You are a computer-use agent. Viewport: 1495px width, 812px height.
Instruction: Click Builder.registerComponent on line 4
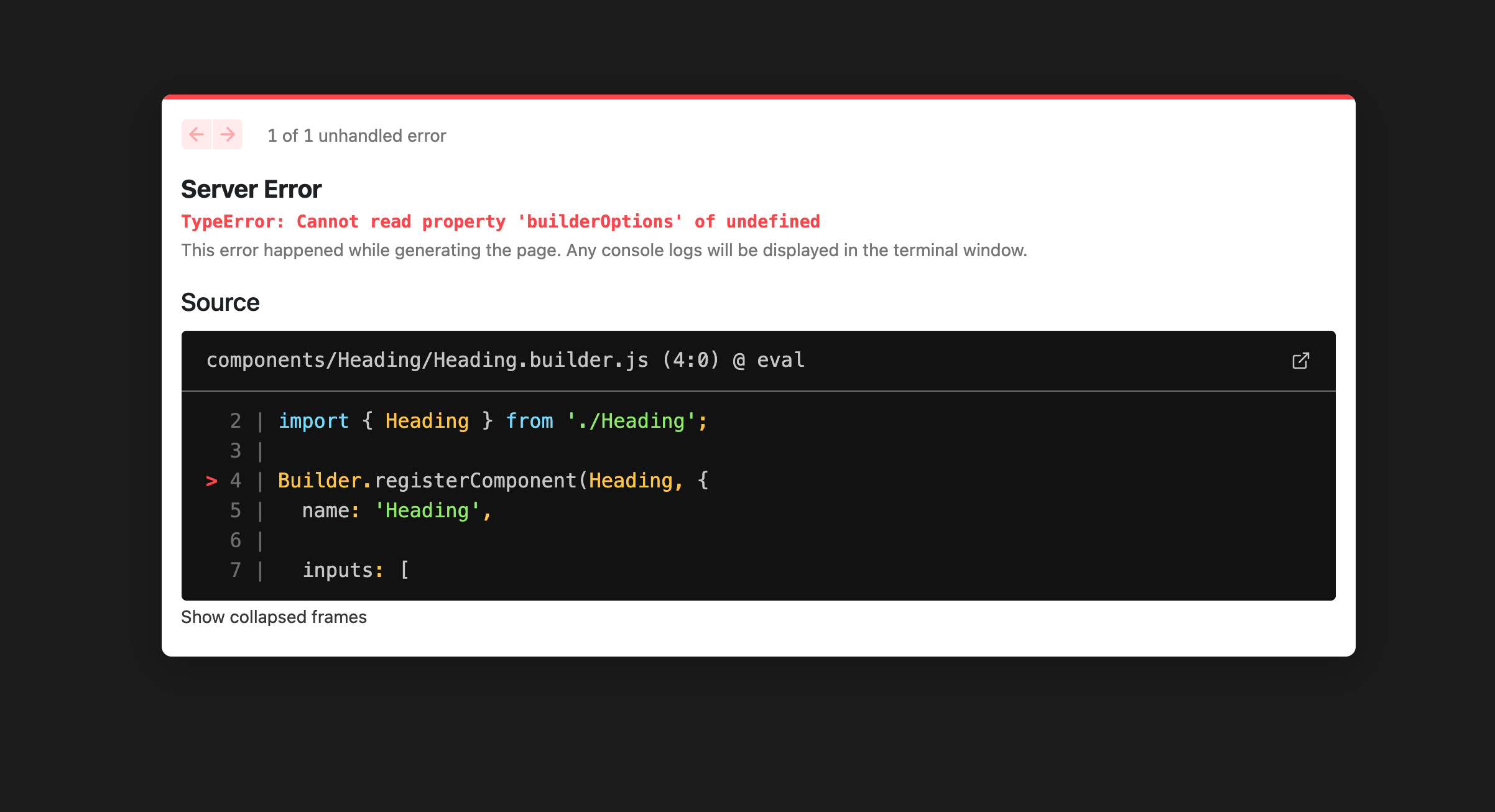(x=427, y=480)
